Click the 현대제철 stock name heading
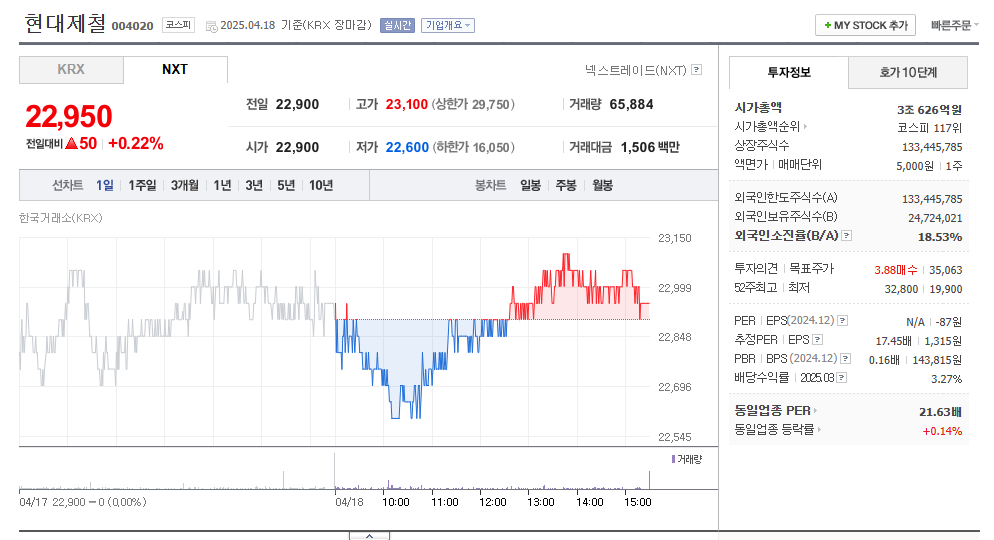 coord(65,23)
